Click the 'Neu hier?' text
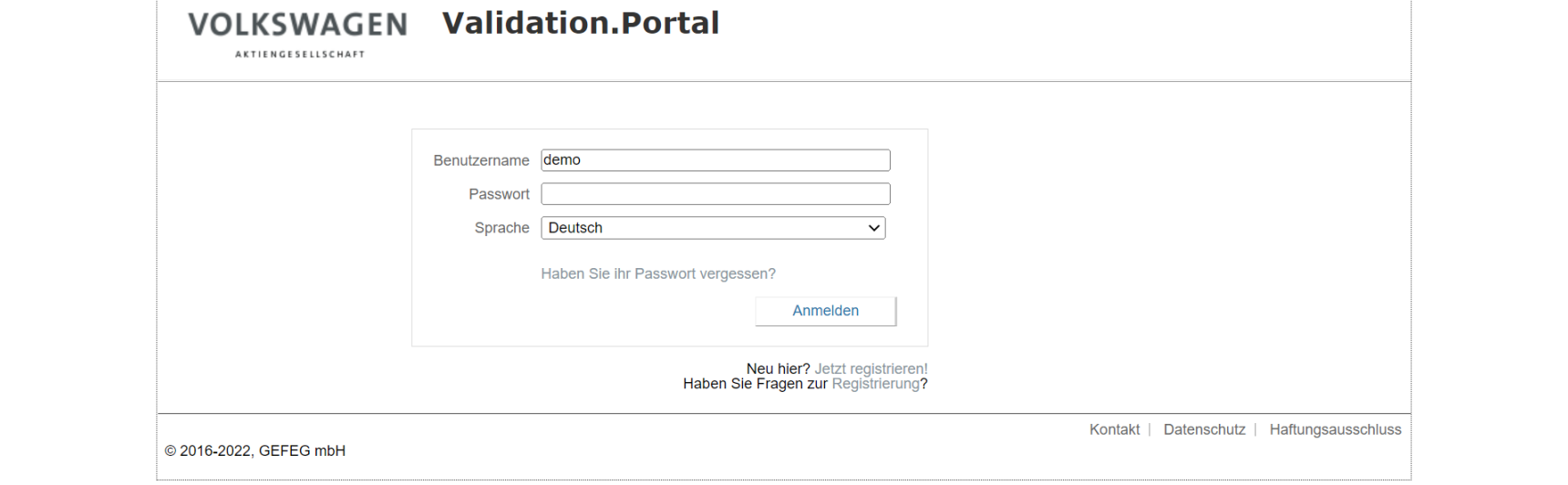The width and height of the screenshot is (1568, 485). (778, 369)
